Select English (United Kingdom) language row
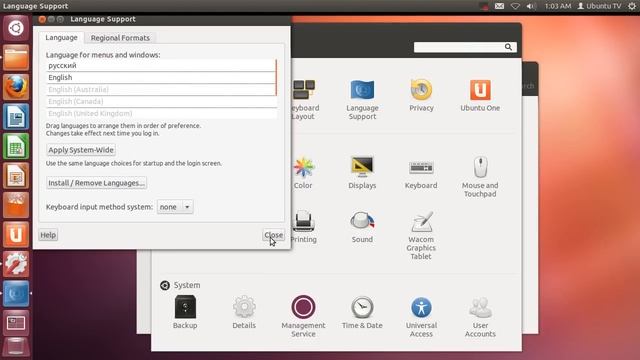Image resolution: width=640 pixels, height=360 pixels. click(x=161, y=113)
